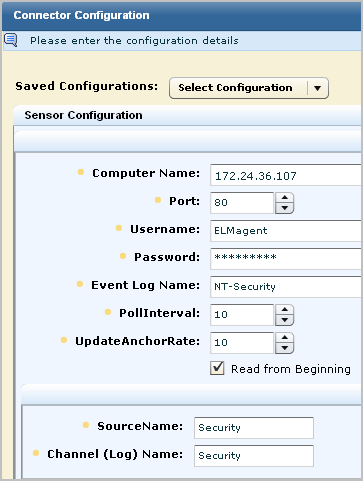The height and width of the screenshot is (481, 363).
Task: Click the Sensor Configuration section header
Action: coord(187,115)
